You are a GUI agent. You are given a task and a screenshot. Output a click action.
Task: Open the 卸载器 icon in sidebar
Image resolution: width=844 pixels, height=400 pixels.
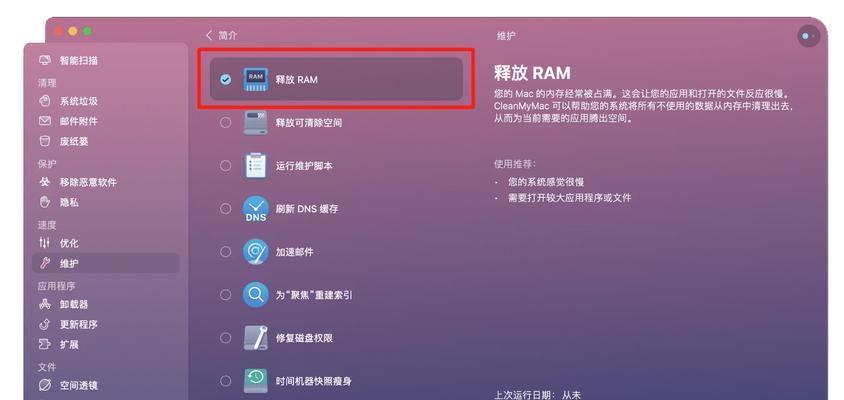pyautogui.click(x=45, y=304)
